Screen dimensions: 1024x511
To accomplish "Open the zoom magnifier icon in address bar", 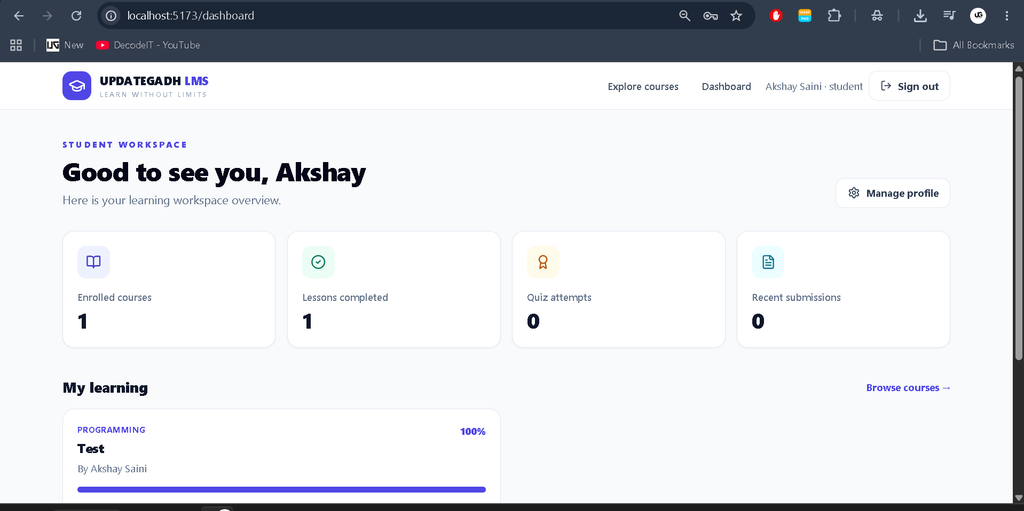I will pos(684,16).
